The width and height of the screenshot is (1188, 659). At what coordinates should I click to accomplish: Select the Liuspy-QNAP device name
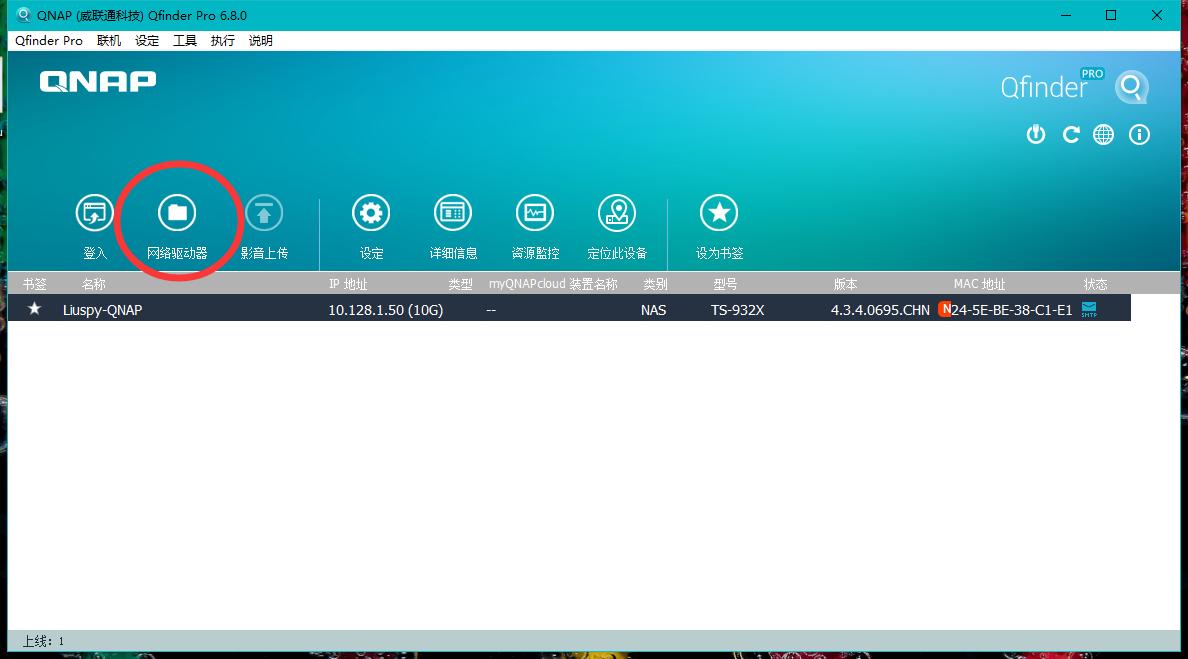pyautogui.click(x=102, y=310)
